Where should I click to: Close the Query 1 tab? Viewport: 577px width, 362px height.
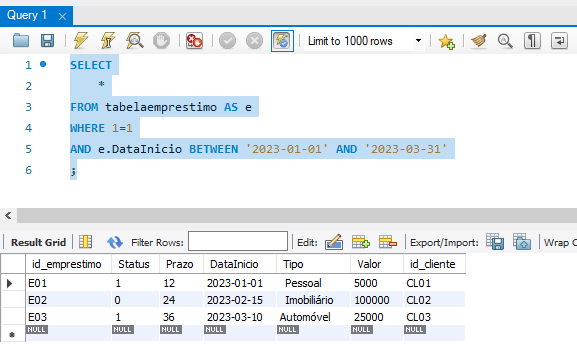tap(63, 16)
